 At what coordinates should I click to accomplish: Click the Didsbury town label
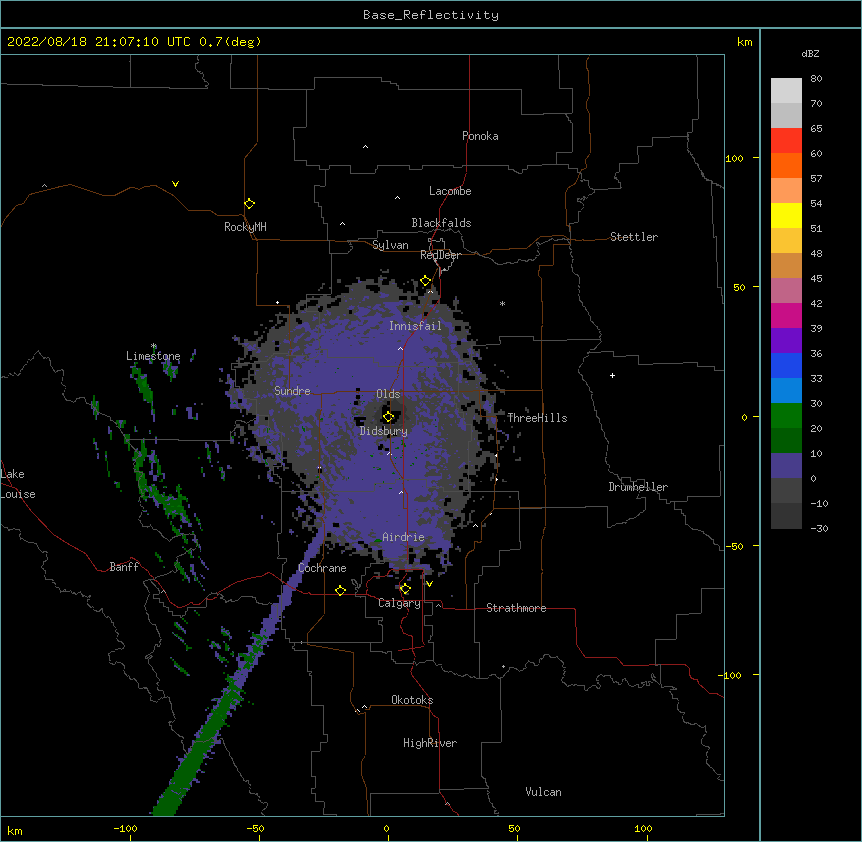pyautogui.click(x=384, y=431)
